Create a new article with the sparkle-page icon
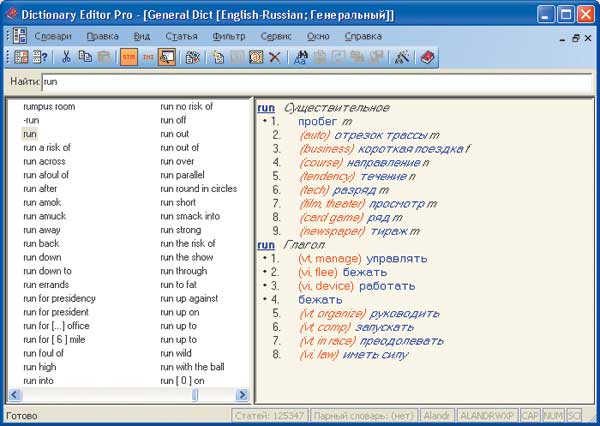 218,57
